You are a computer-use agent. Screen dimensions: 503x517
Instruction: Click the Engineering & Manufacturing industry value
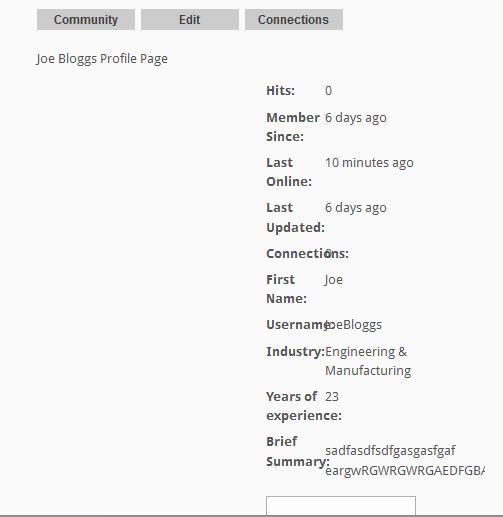[368, 361]
